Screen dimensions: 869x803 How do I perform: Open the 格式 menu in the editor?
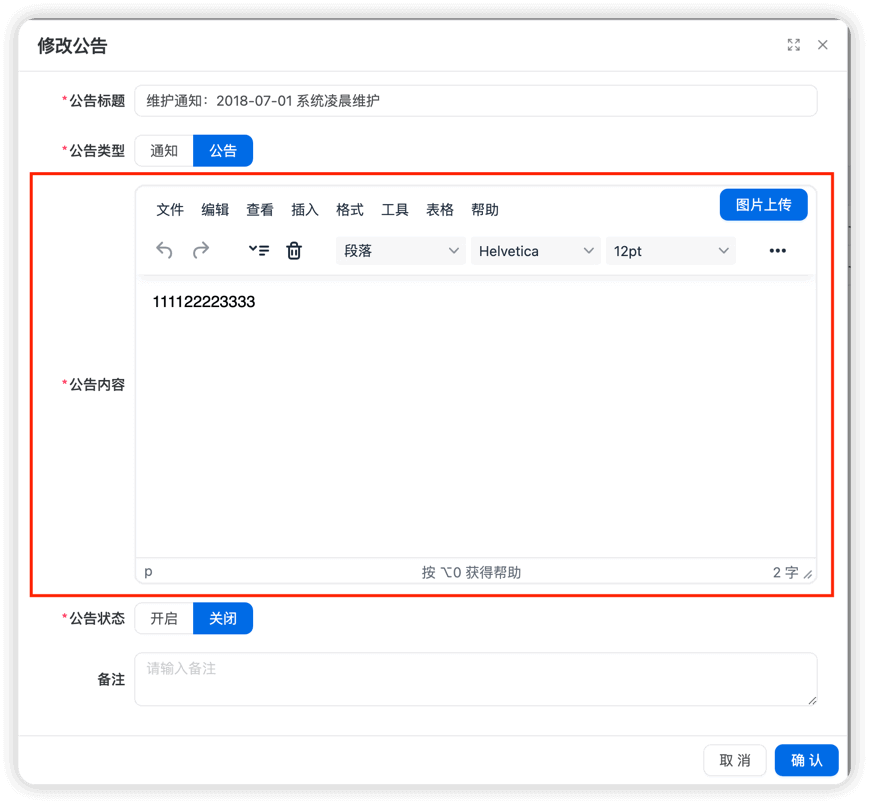pyautogui.click(x=349, y=209)
